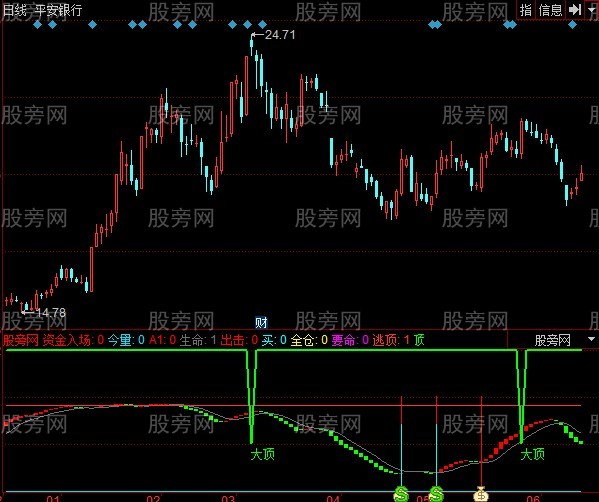Open the 信息 info panel

(550, 10)
